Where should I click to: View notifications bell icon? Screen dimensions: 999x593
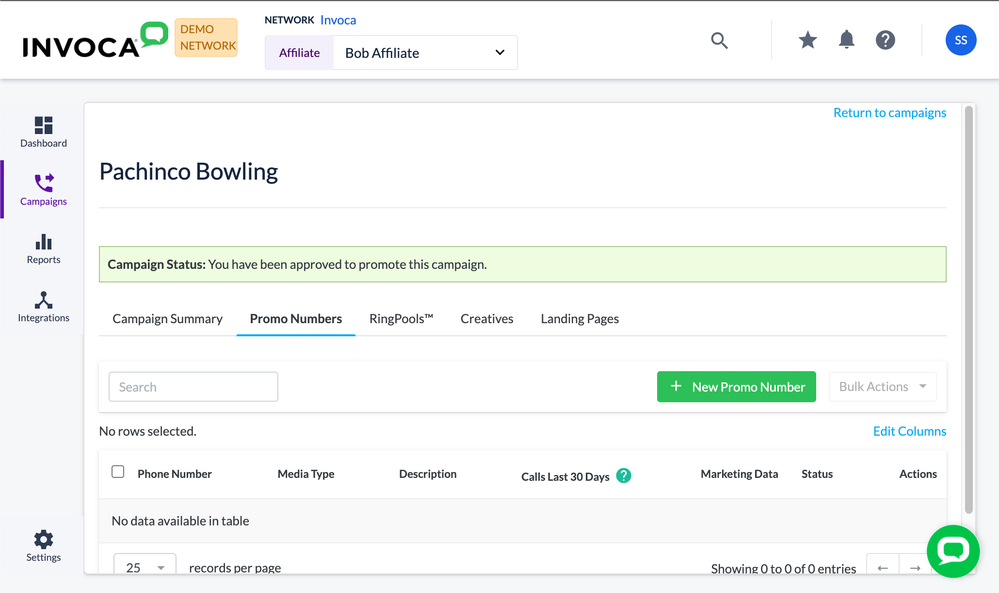pos(846,40)
